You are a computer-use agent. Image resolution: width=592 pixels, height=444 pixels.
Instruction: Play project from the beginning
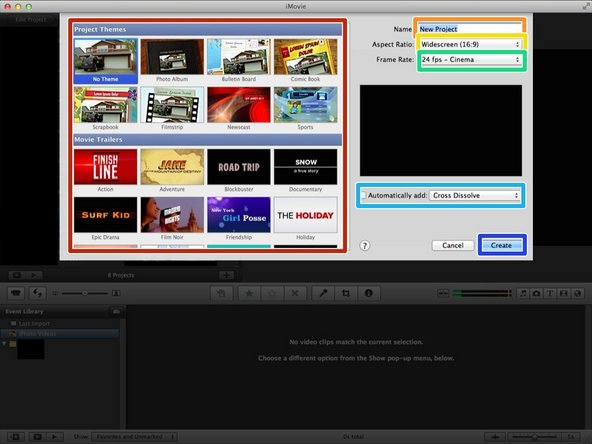34,275
